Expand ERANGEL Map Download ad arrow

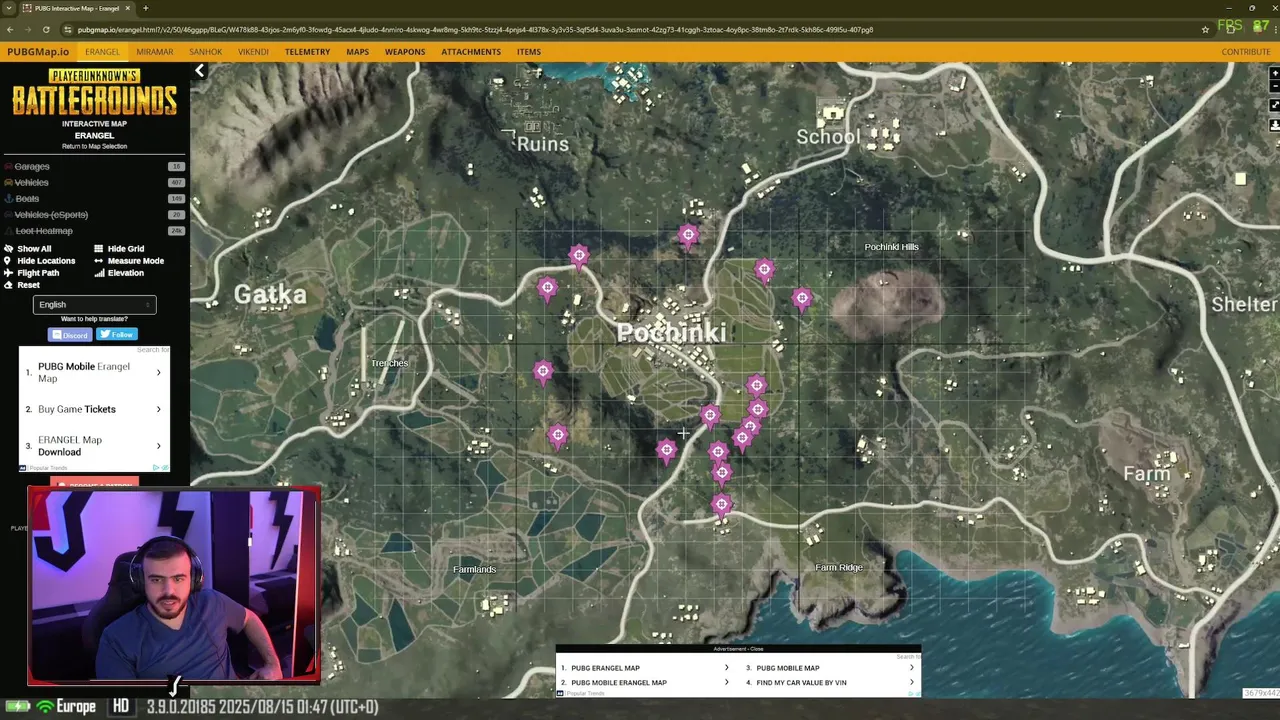pyautogui.click(x=158, y=446)
